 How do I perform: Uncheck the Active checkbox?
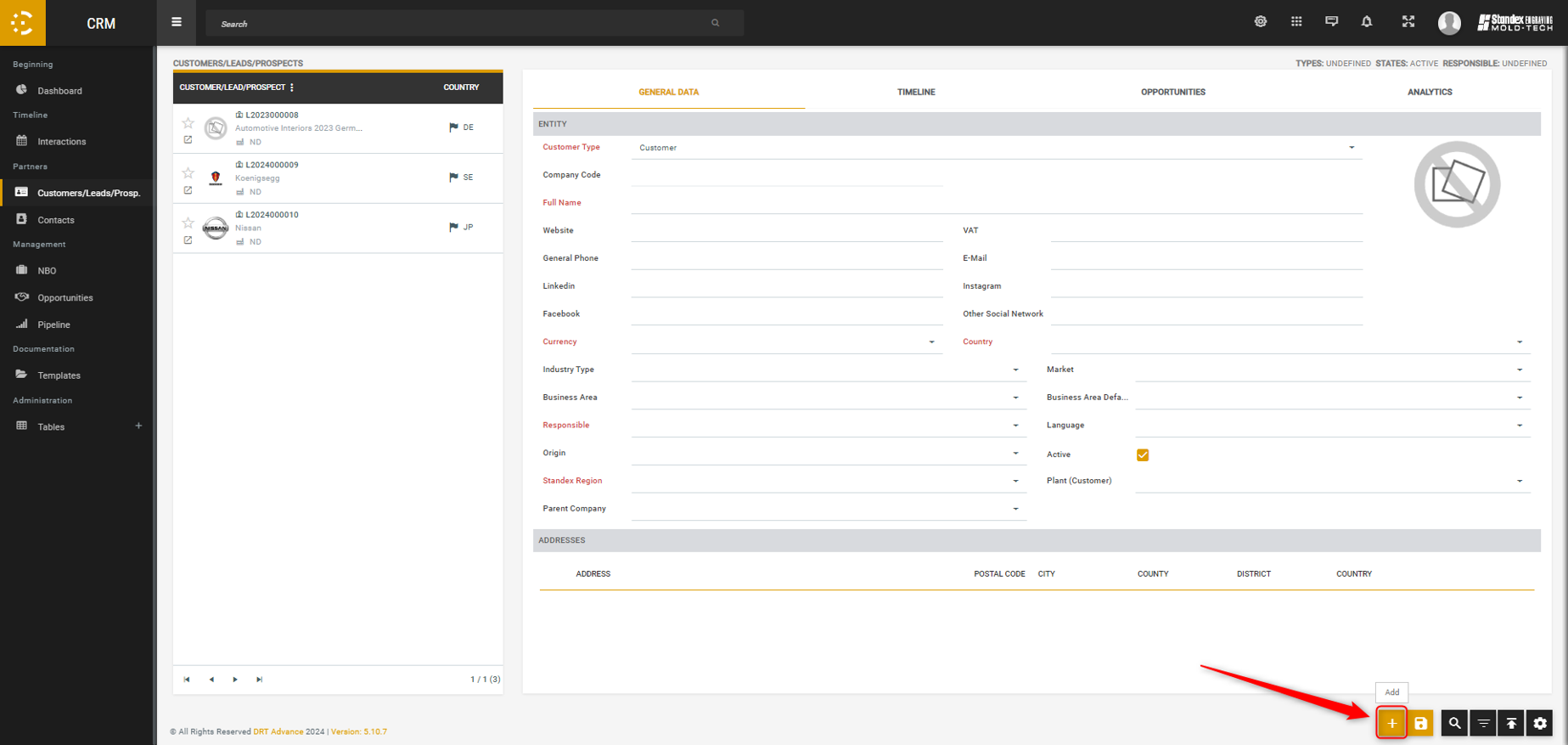[1143, 455]
